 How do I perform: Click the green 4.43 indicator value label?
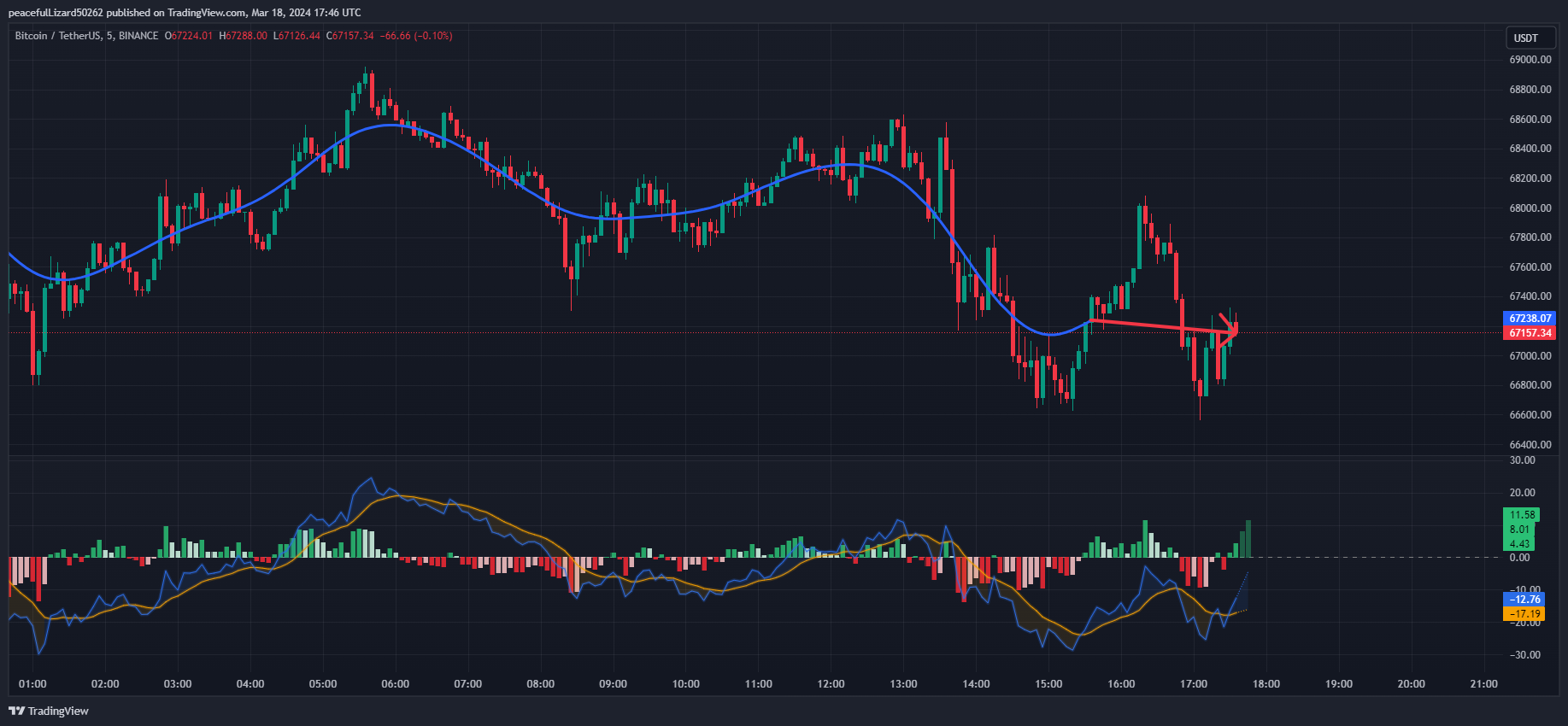click(1518, 544)
